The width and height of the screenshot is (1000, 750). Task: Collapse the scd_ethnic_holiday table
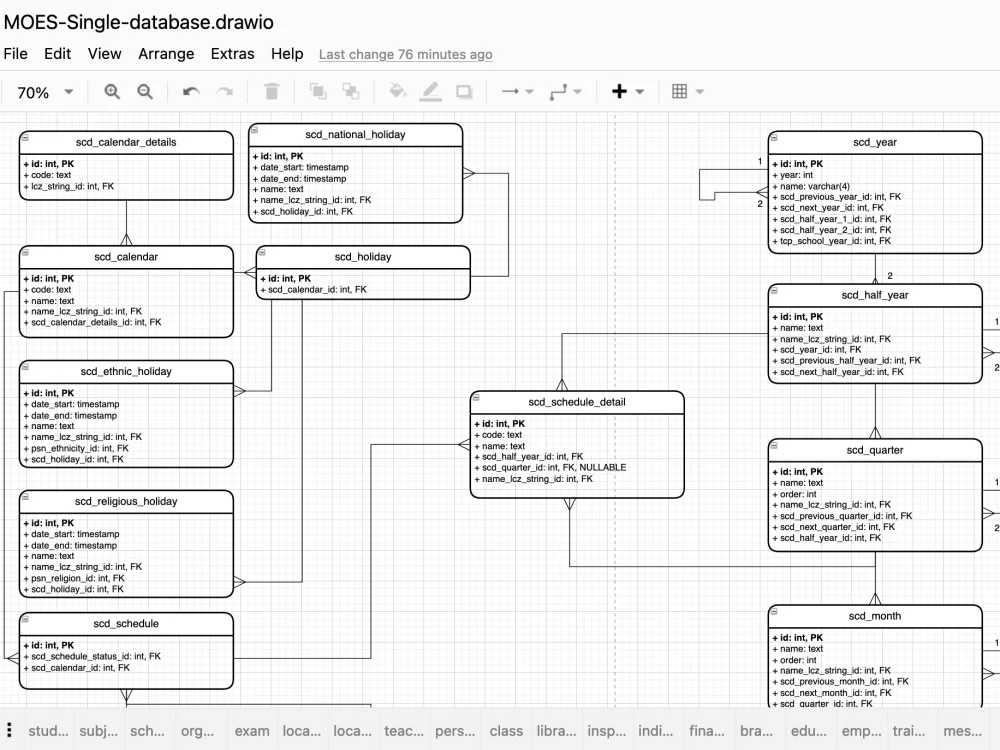[x=25, y=367]
